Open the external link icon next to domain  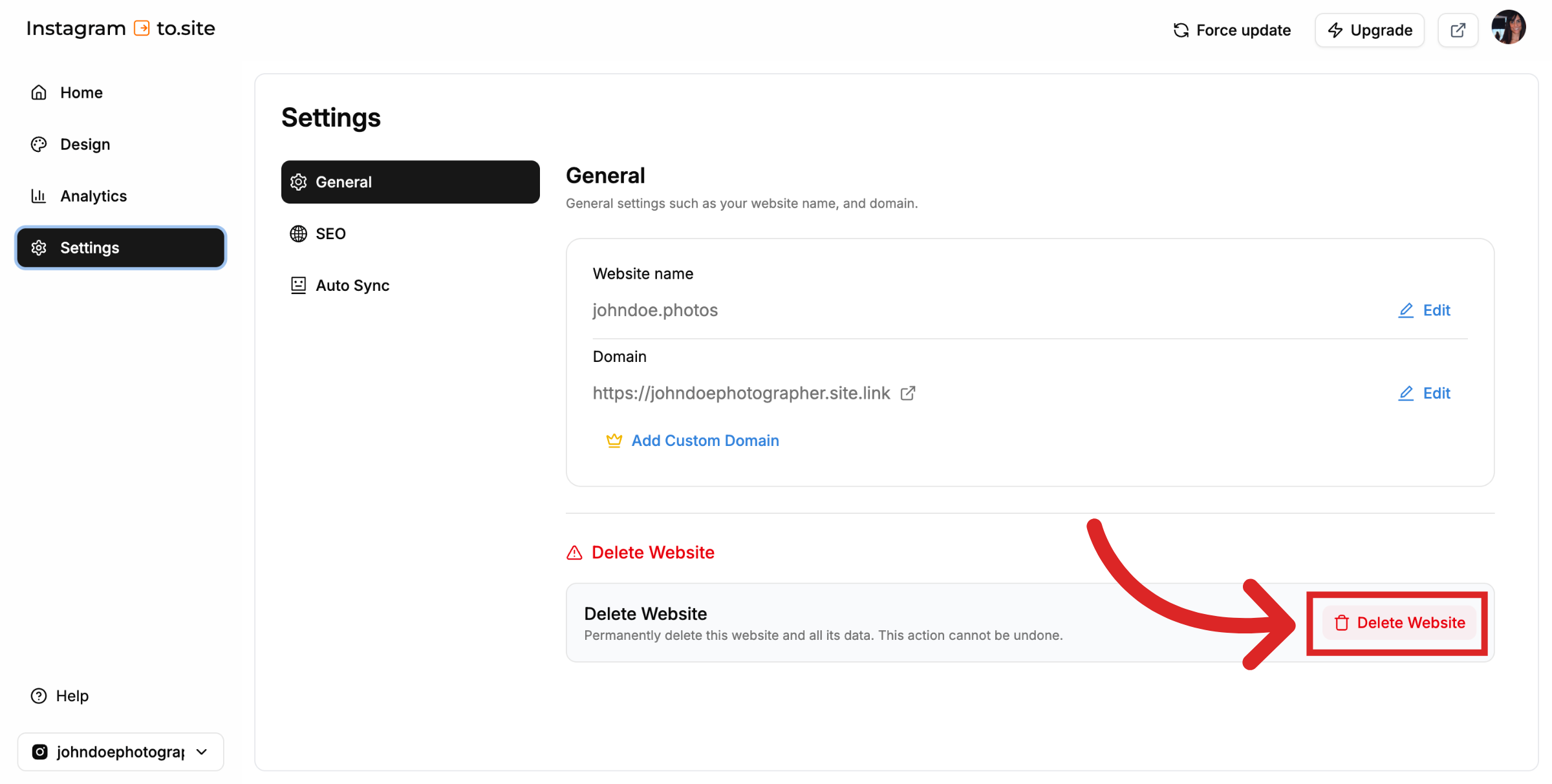[x=908, y=393]
